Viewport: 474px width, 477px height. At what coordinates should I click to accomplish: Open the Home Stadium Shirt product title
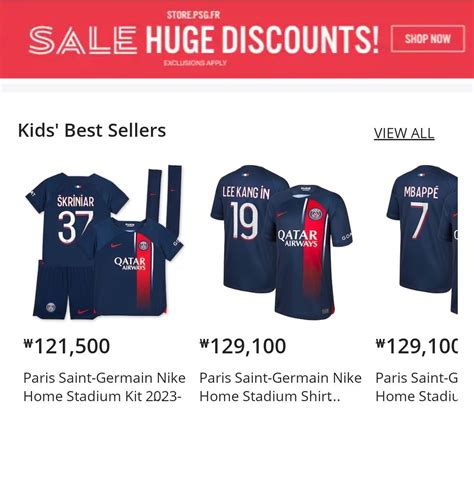(x=280, y=387)
